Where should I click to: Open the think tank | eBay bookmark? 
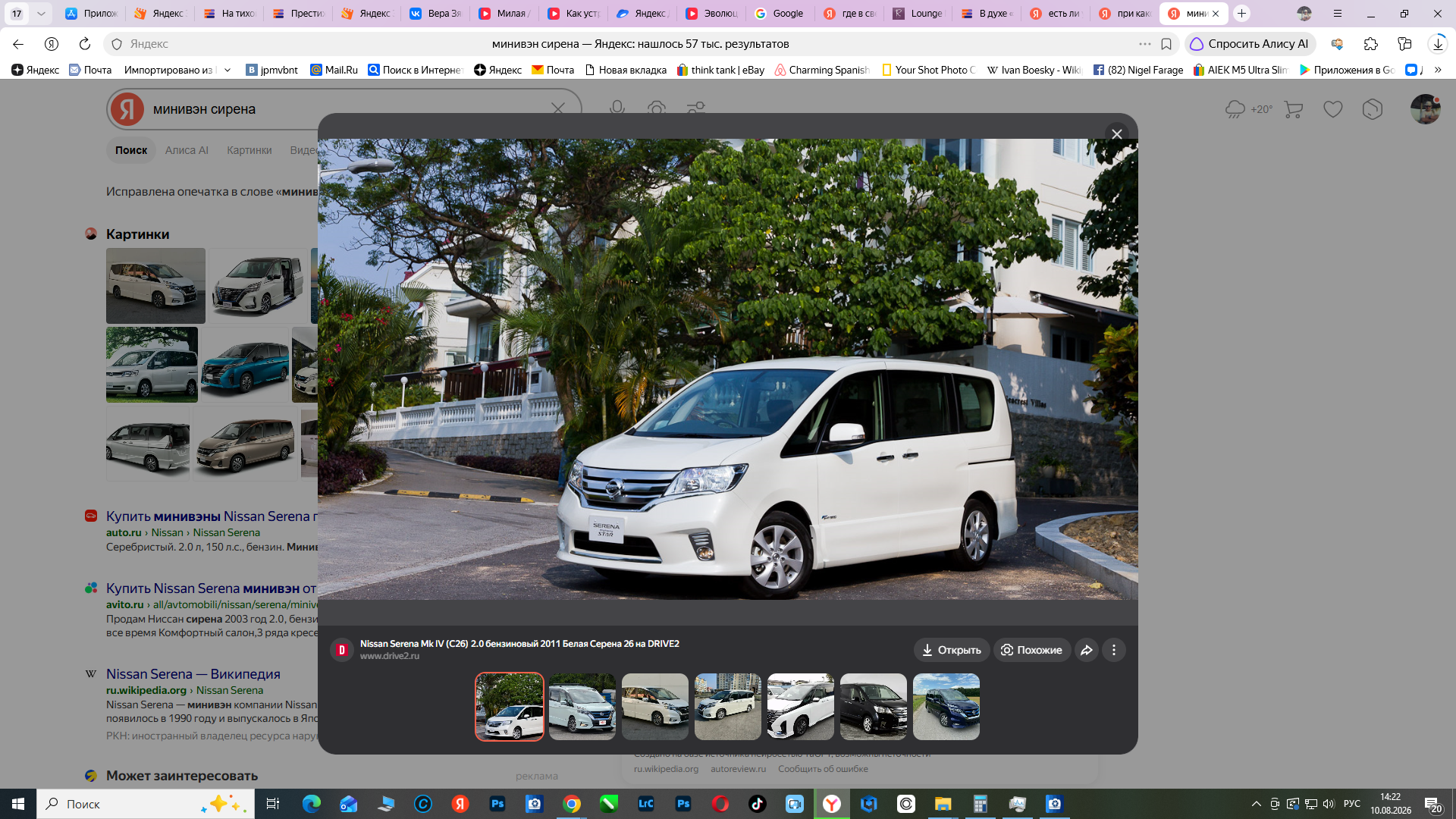[x=720, y=70]
